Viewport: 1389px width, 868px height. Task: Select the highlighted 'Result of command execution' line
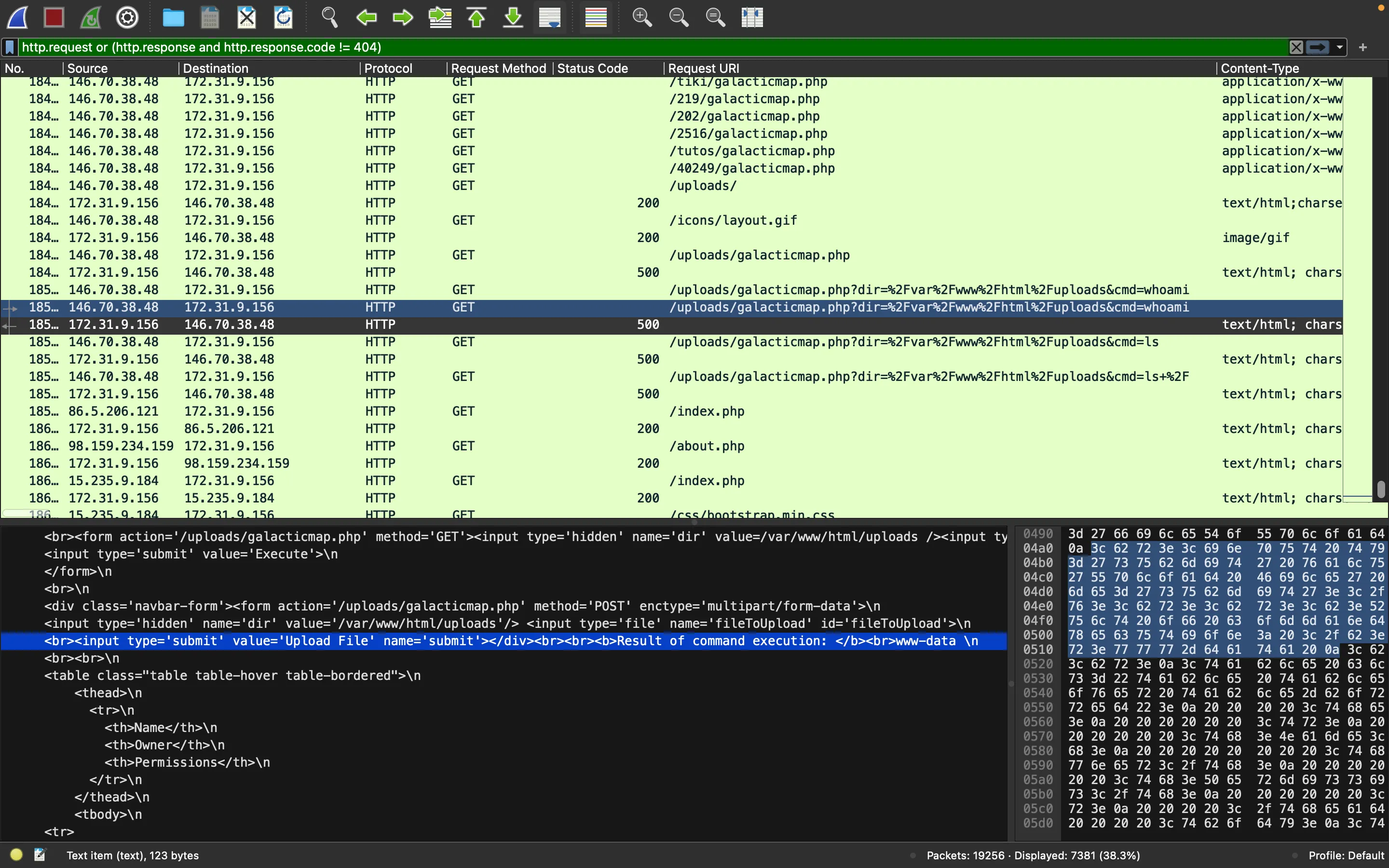[x=504, y=641]
